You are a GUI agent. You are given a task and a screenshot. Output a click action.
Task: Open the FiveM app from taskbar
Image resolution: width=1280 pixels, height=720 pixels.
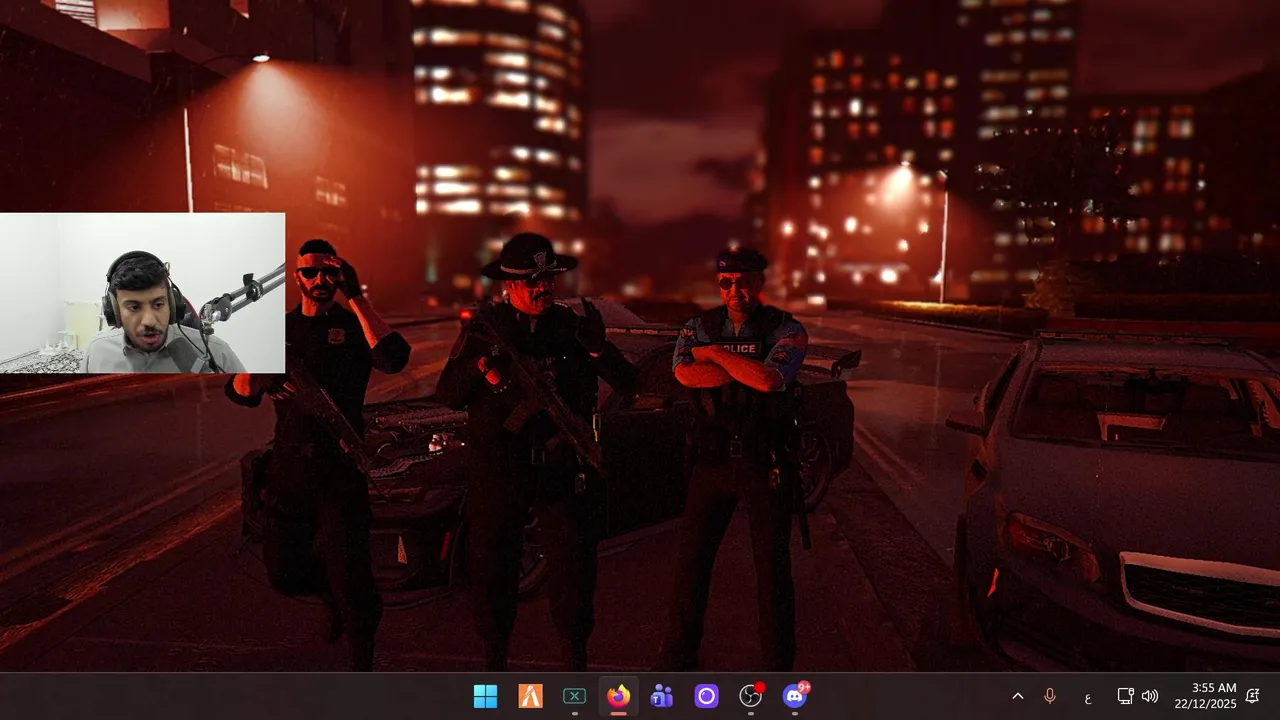point(530,696)
